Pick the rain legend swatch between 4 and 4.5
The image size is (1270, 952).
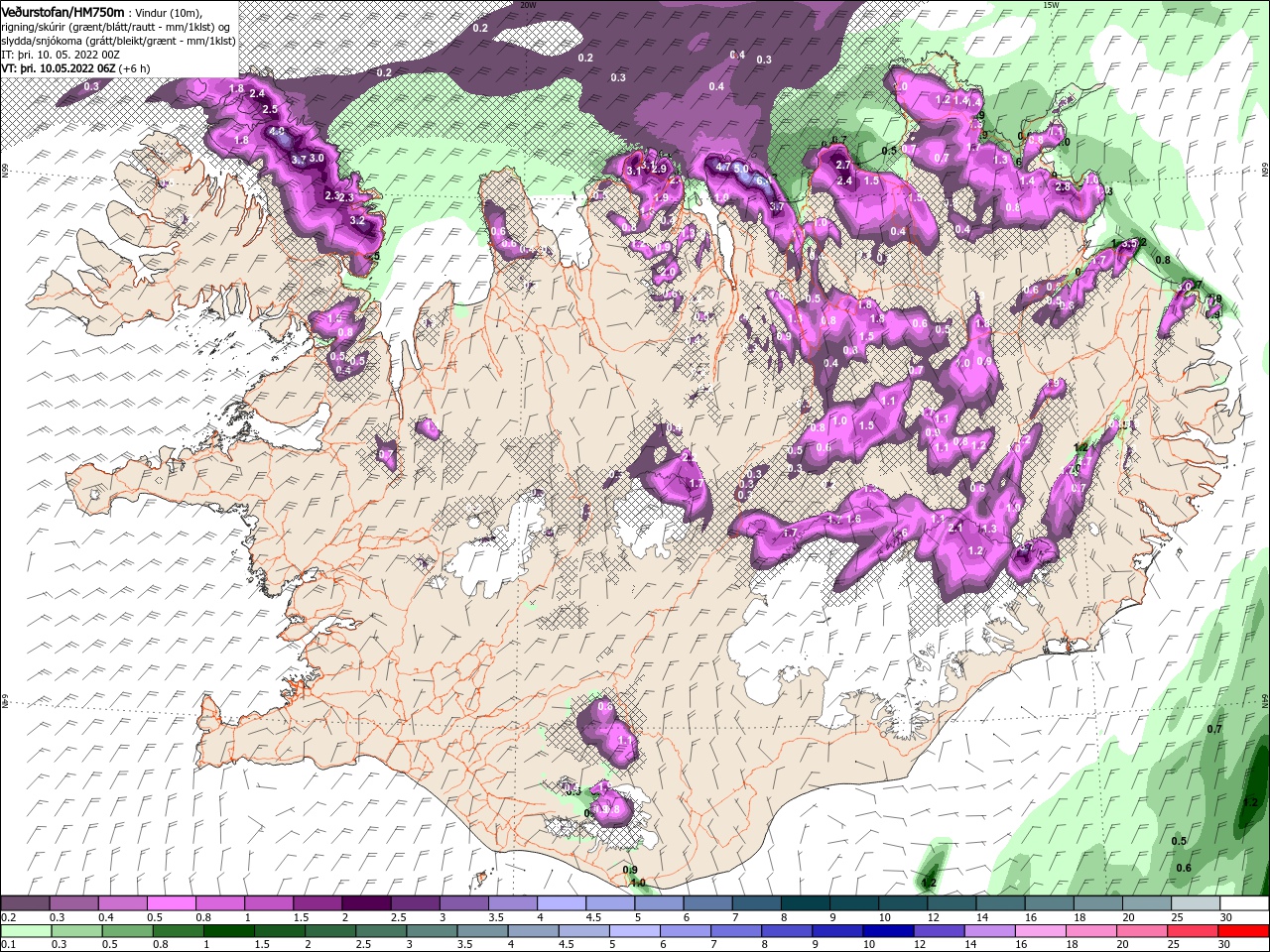[534, 931]
